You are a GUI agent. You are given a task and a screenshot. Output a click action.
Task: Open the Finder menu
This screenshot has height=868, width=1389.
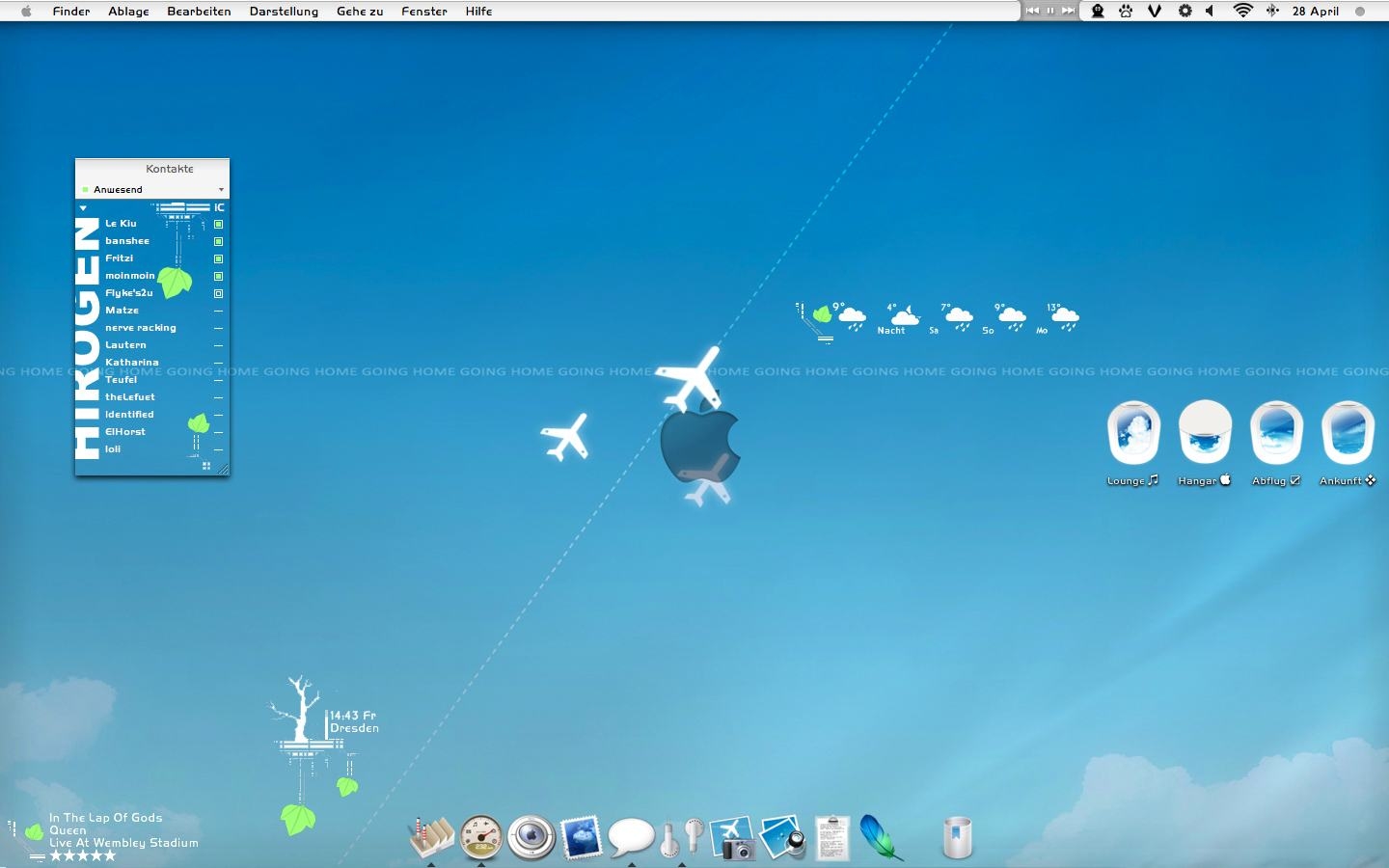(x=71, y=11)
